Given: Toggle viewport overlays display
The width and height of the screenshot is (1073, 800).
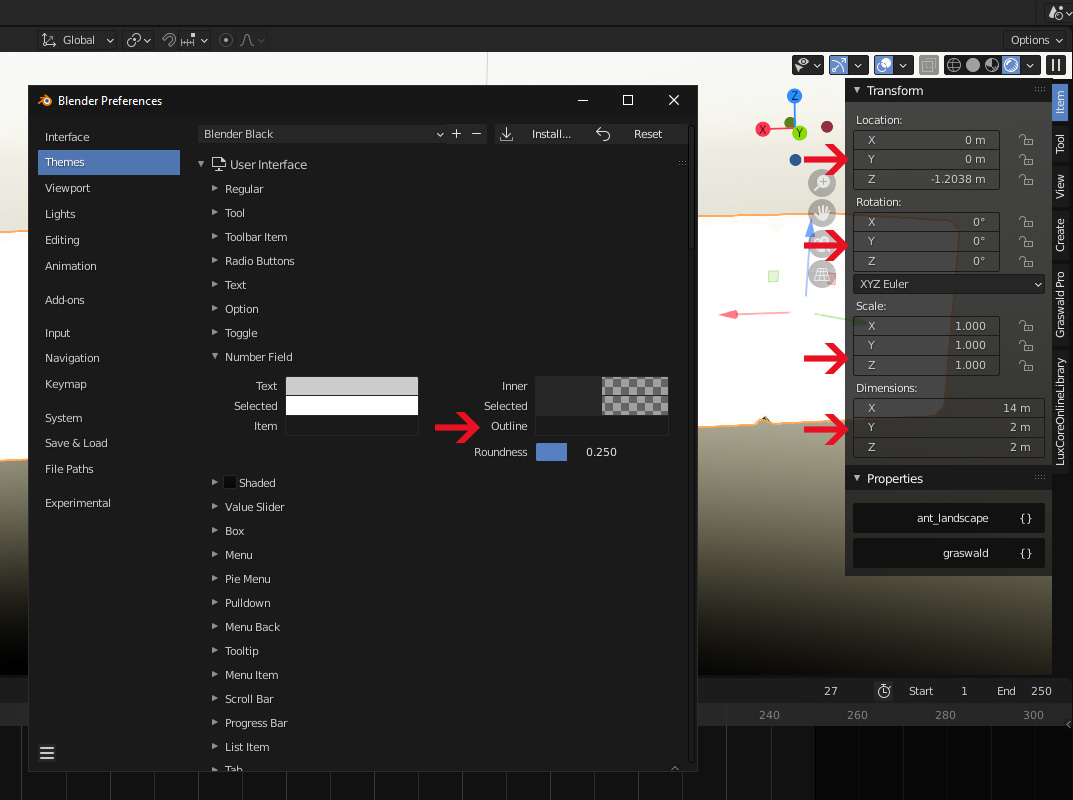Looking at the screenshot, I should (x=884, y=65).
